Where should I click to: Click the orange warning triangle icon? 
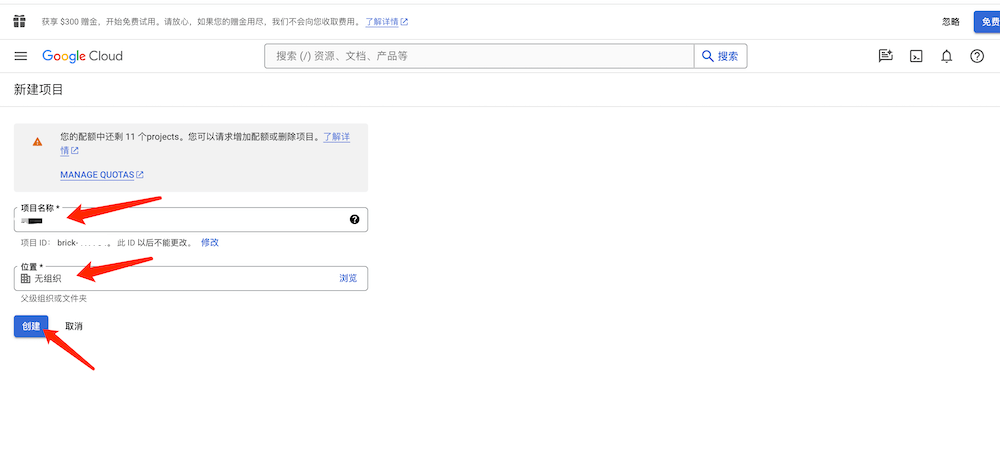[37, 142]
